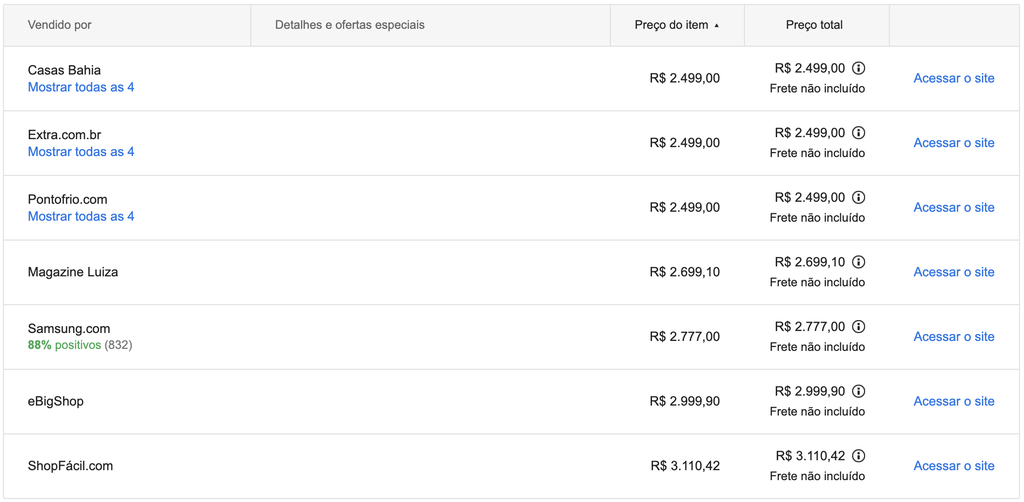Expand Mostrar todas as 4 under Extra.com.br

click(81, 151)
